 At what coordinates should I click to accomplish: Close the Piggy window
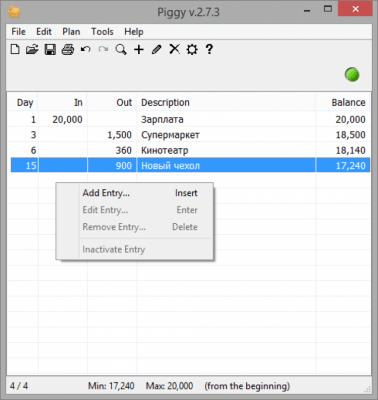coord(355,9)
